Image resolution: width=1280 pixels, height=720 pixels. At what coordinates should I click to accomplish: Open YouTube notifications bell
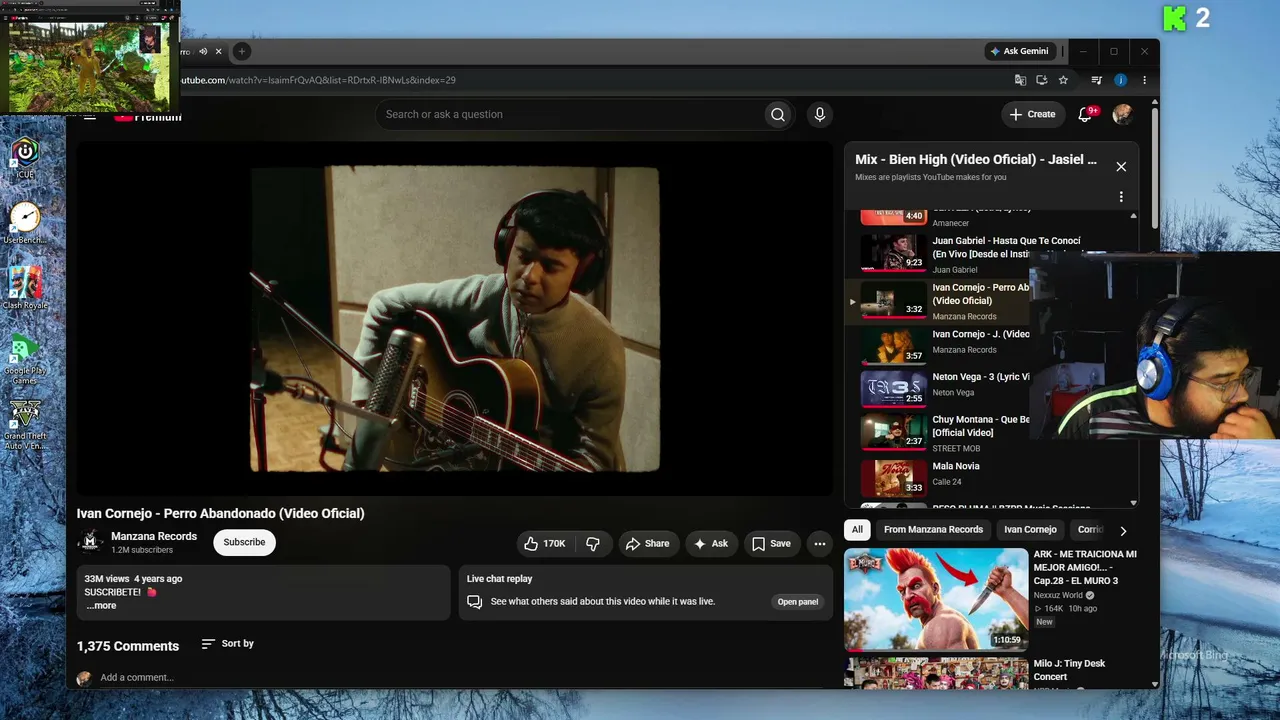pos(1085,114)
